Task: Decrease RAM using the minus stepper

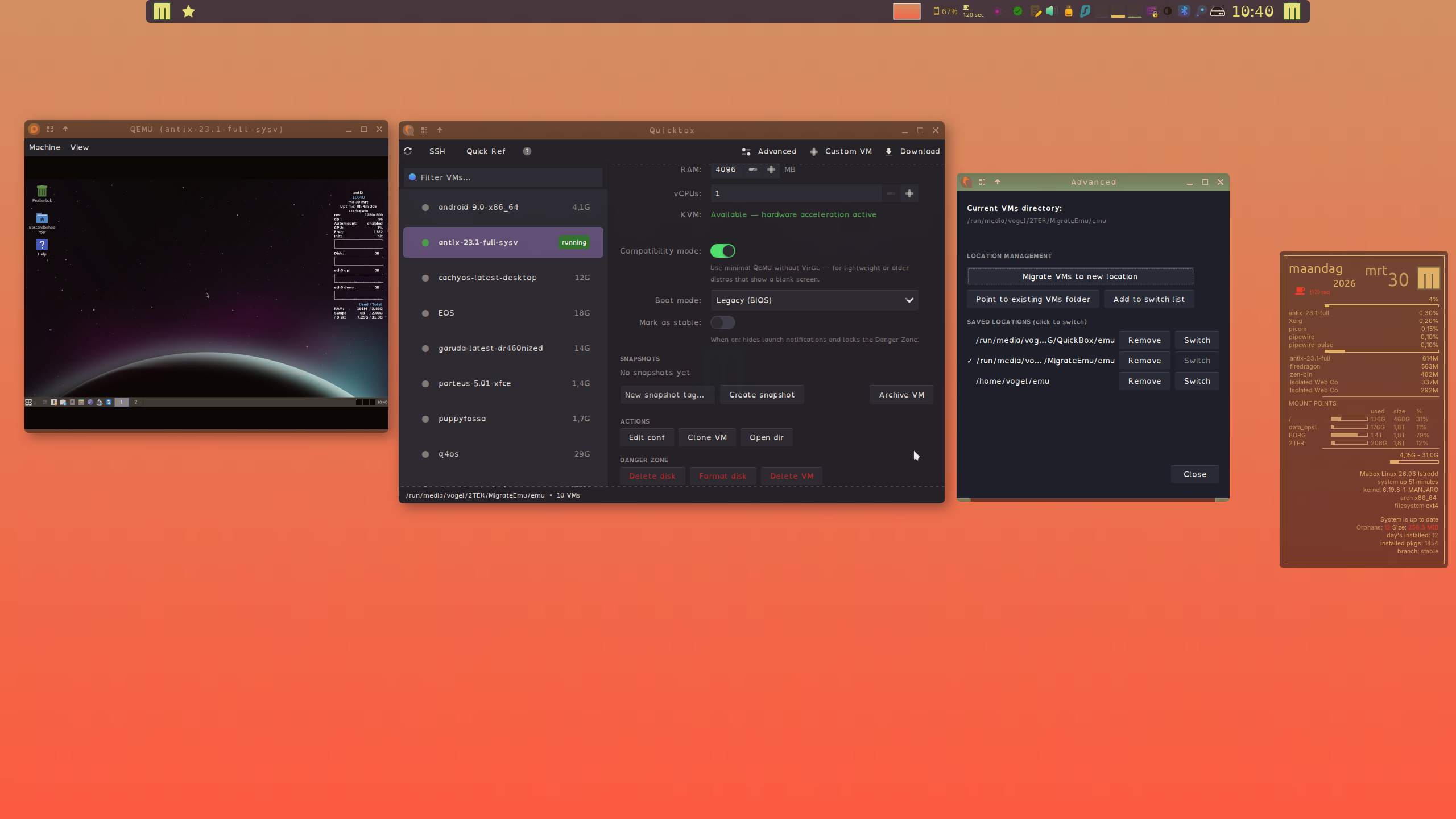Action: (x=752, y=169)
